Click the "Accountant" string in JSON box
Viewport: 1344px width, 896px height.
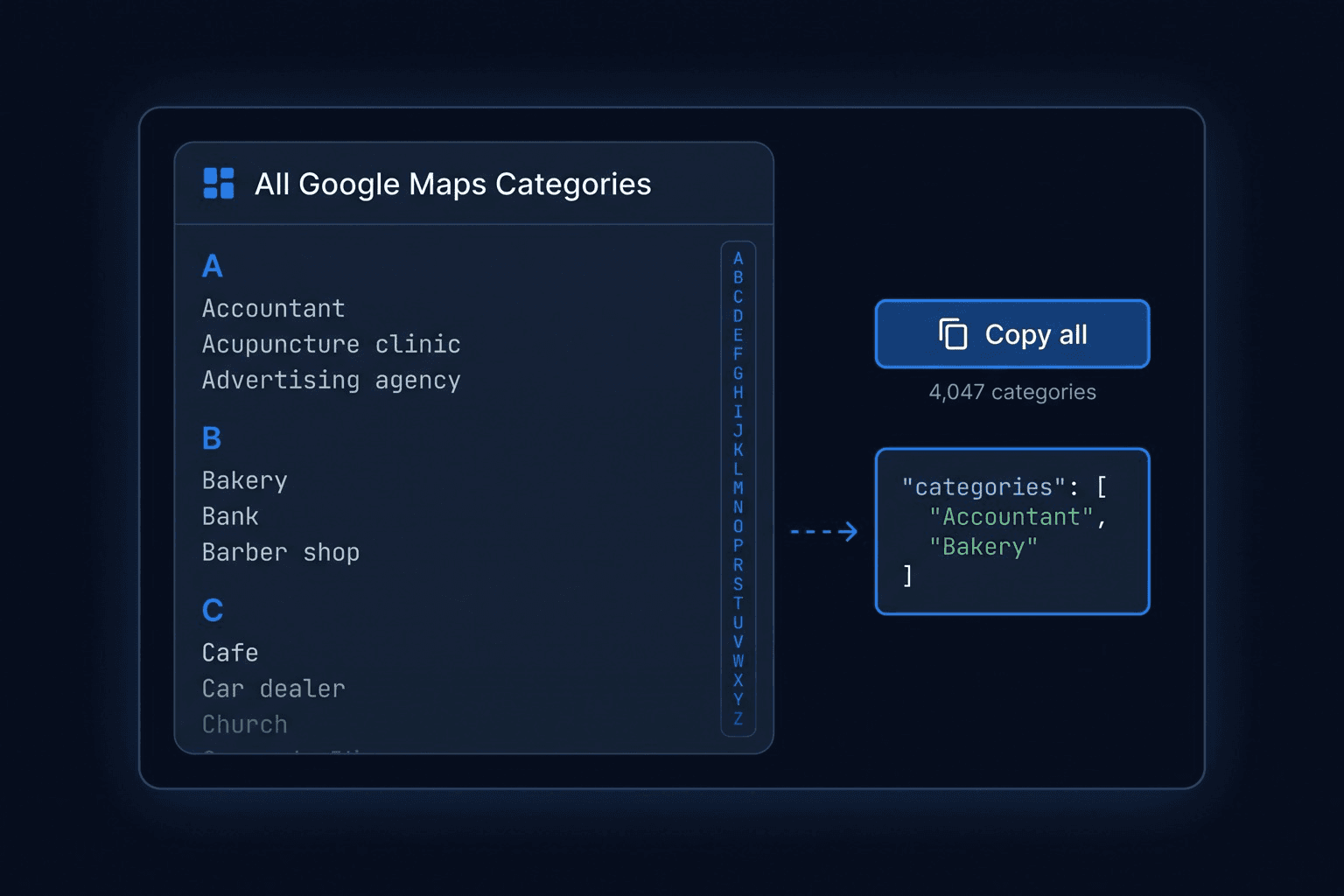[1011, 517]
